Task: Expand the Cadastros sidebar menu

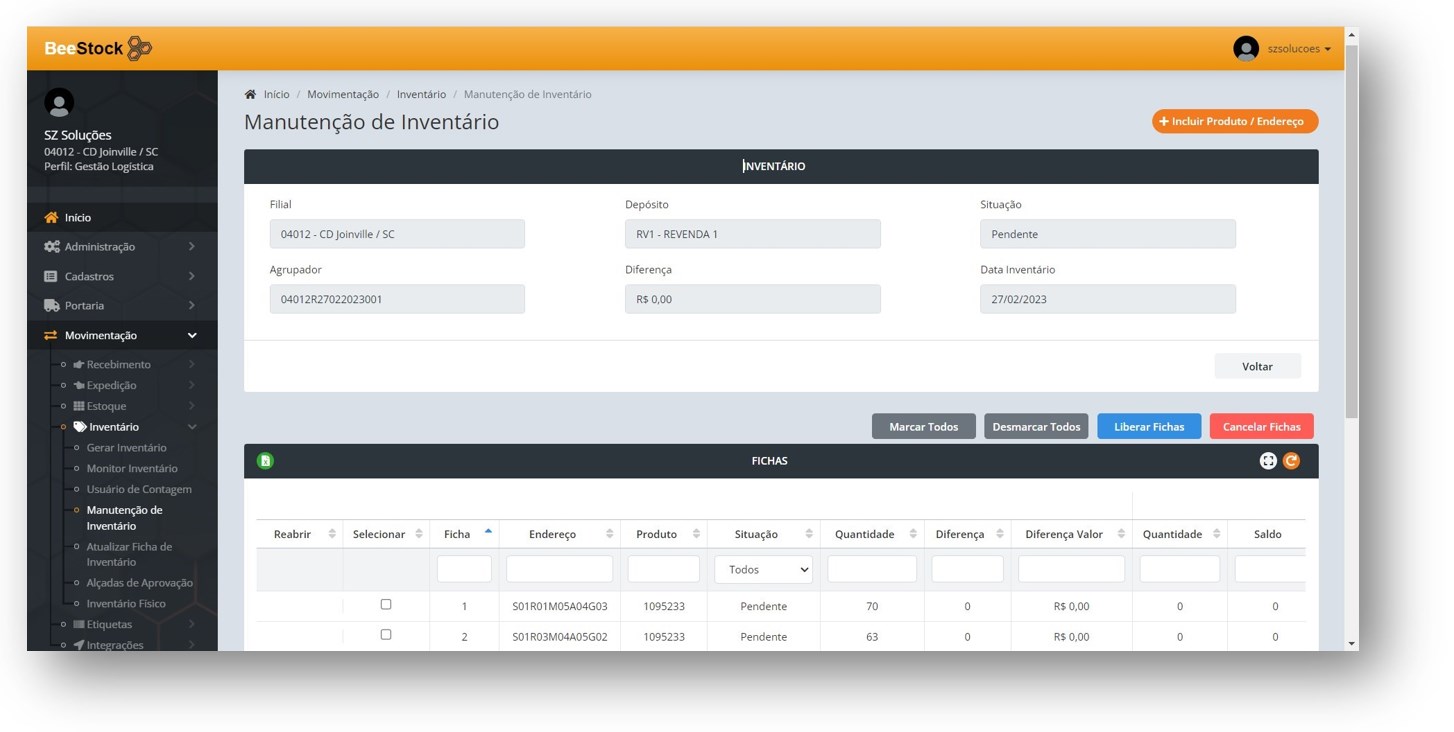Action: (x=120, y=277)
